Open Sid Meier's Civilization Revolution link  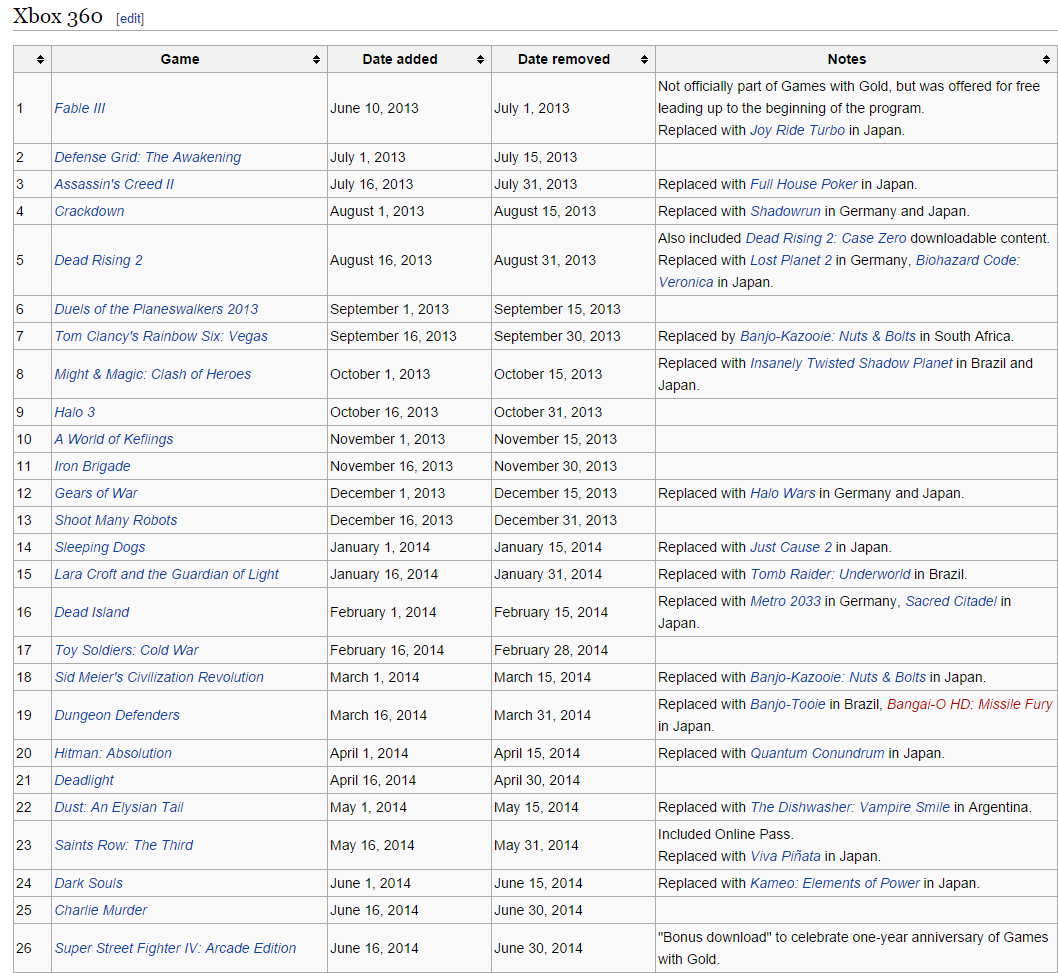[159, 677]
